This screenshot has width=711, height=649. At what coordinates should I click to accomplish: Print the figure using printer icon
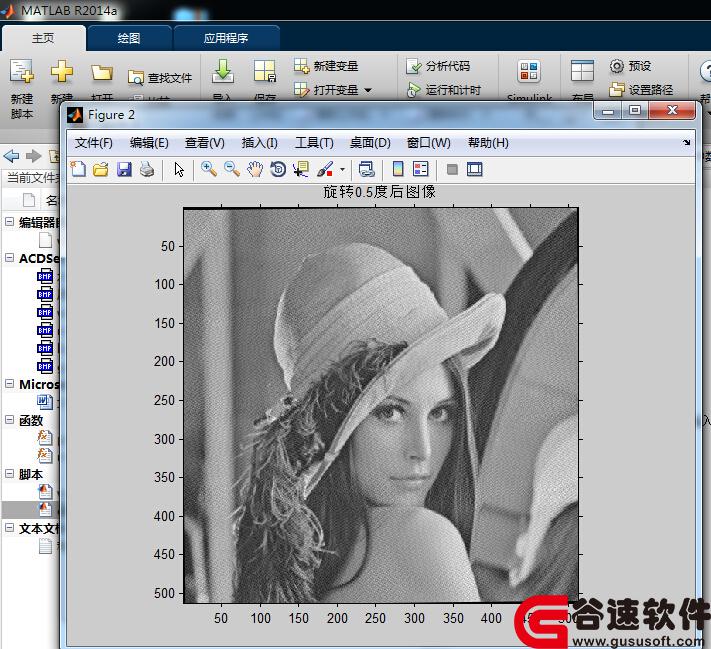[x=146, y=170]
